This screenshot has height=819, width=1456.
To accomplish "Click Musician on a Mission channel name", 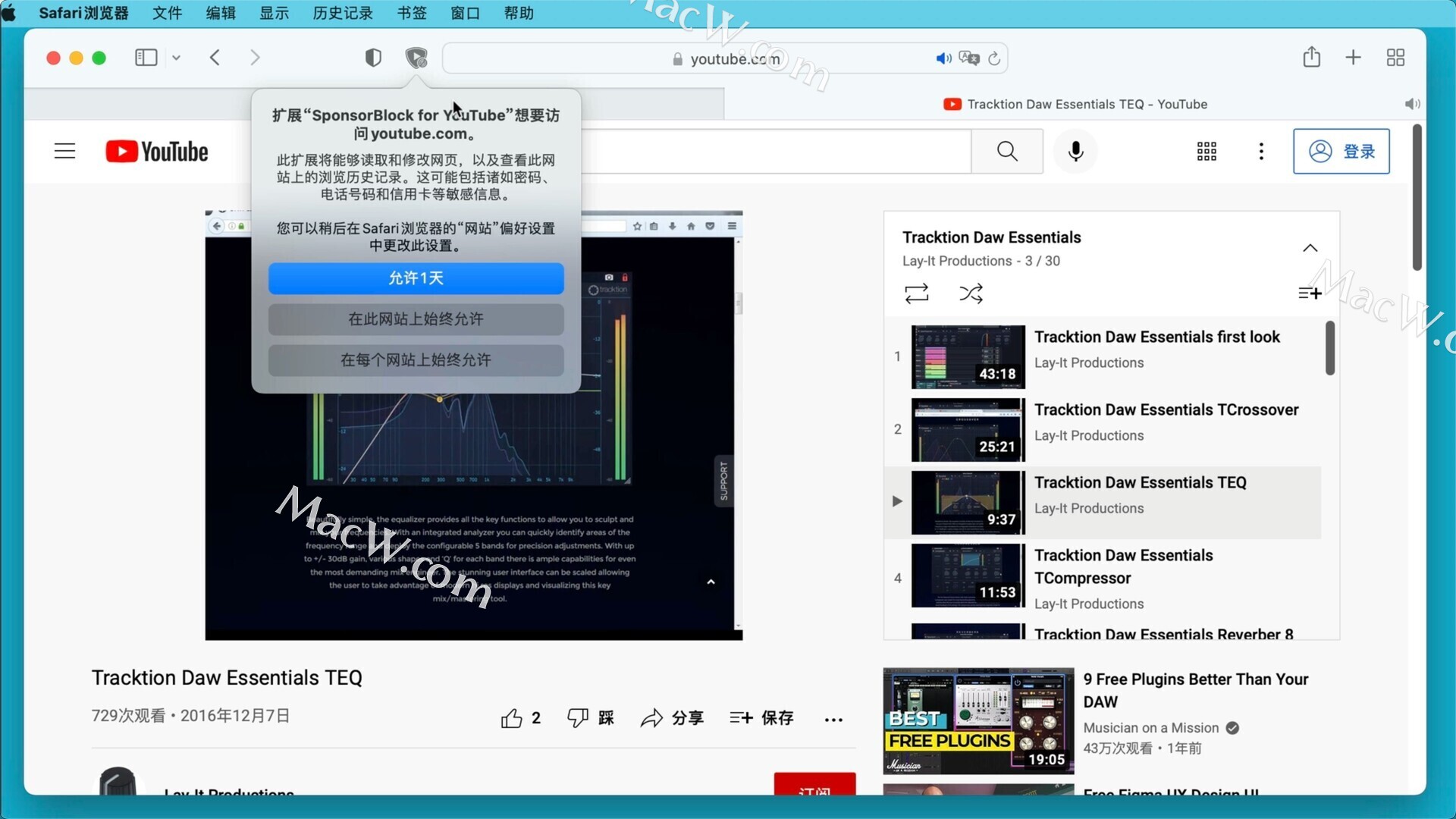I will pos(1150,728).
